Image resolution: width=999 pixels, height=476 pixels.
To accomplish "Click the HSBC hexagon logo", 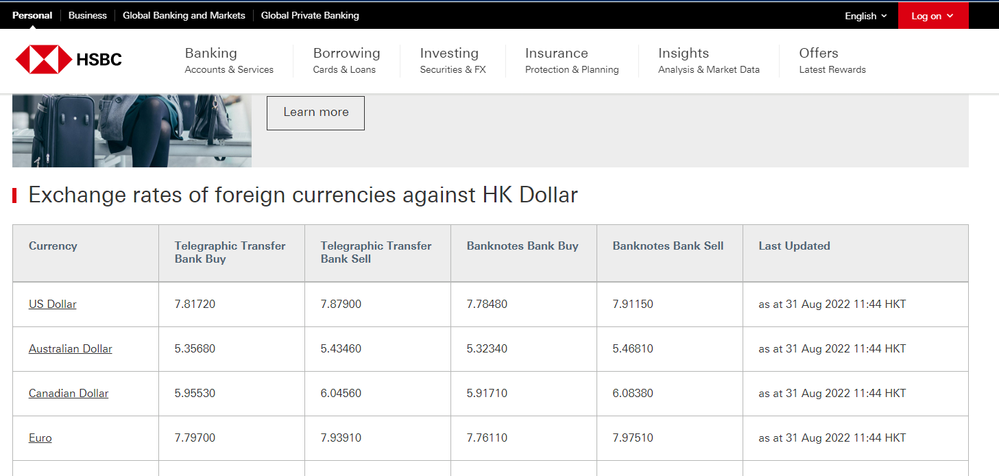I will (69, 60).
